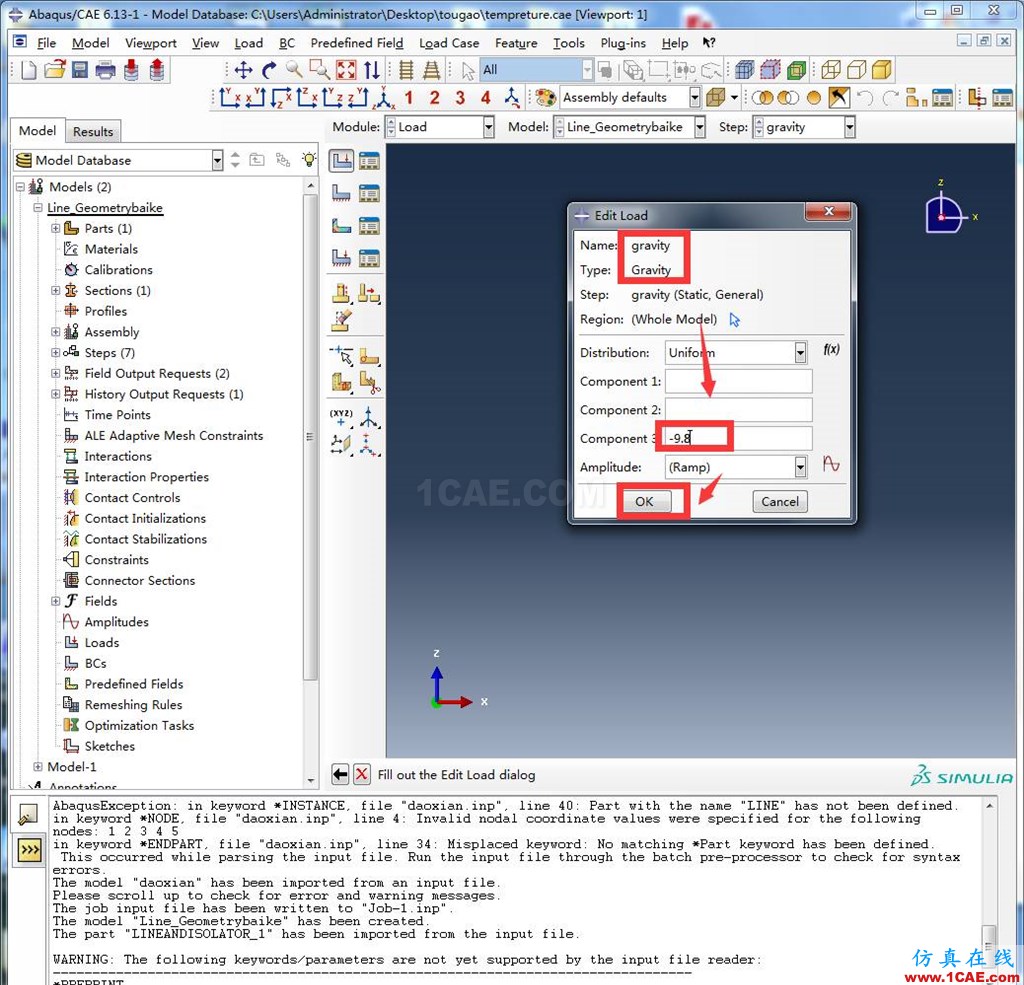Select the Interaction Properties tree item
1024x985 pixels.
146,477
